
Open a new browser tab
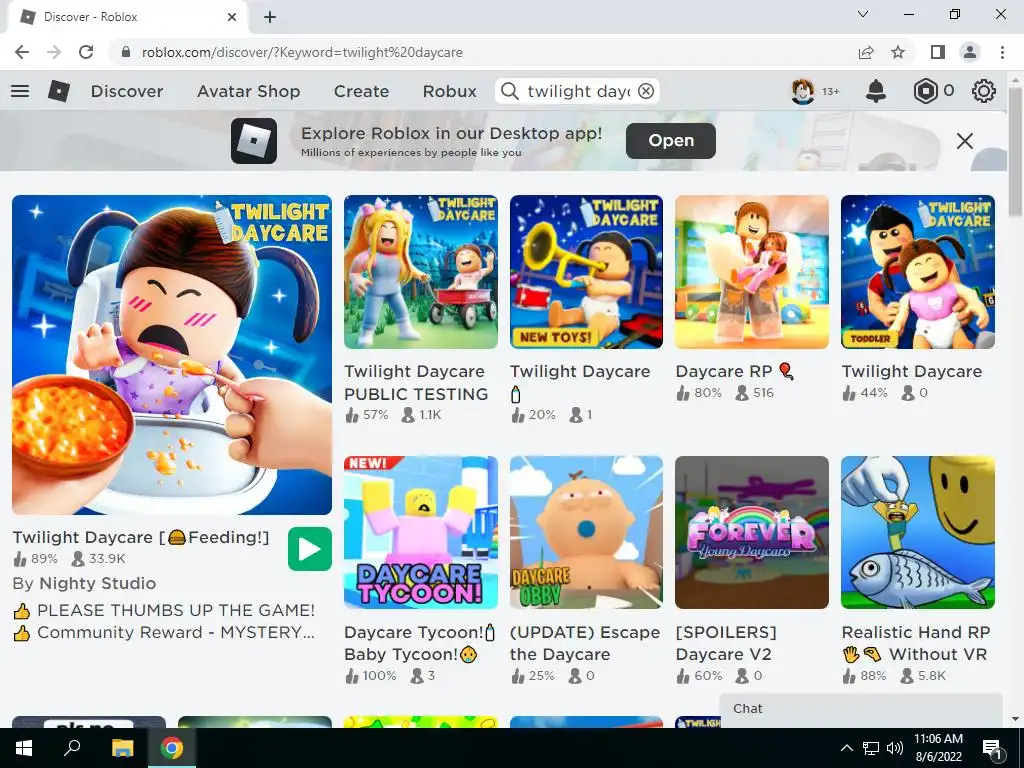coord(270,17)
